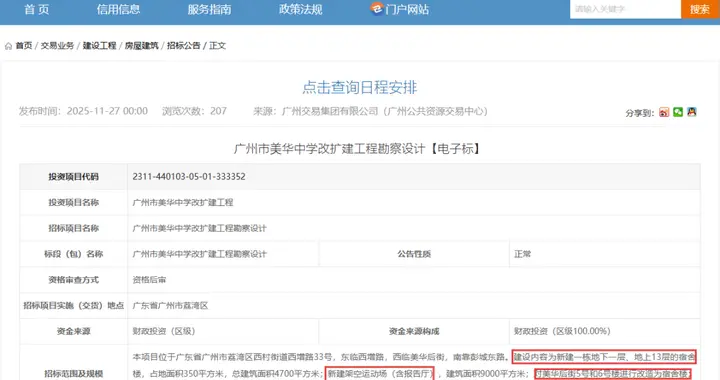Open the 信用信息 navigation tab

click(x=118, y=9)
